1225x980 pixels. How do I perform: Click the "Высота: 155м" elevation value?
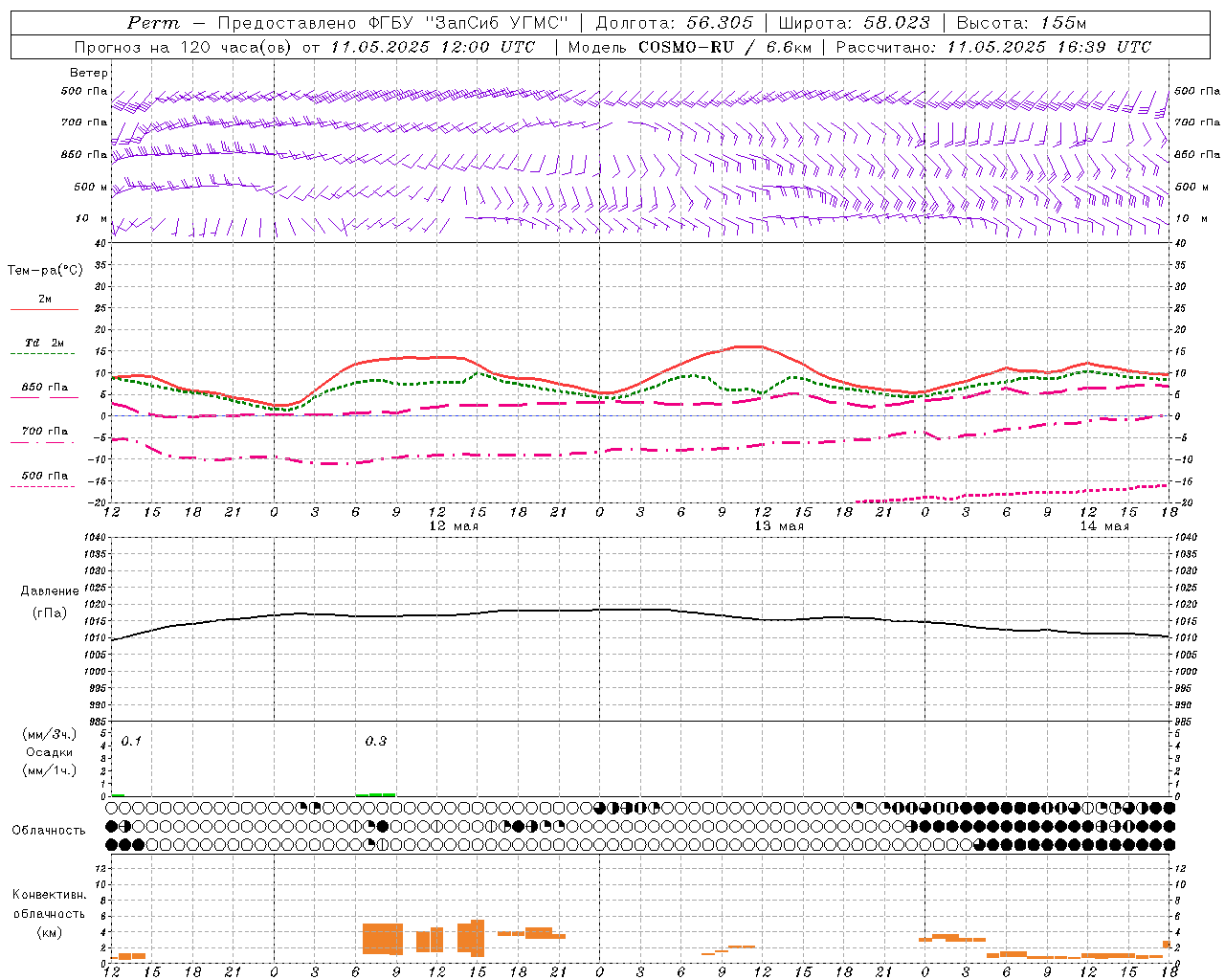pyautogui.click(x=1021, y=23)
